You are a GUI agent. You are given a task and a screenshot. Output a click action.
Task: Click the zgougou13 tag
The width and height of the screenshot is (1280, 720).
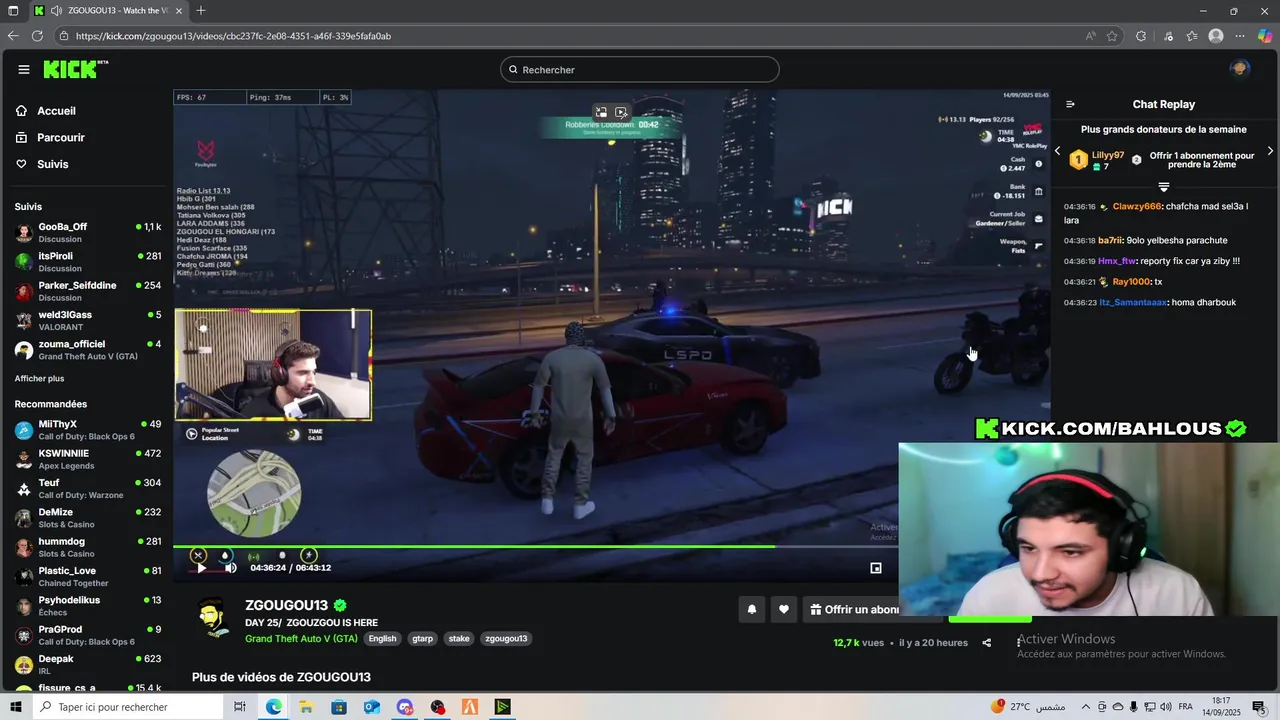[506, 638]
